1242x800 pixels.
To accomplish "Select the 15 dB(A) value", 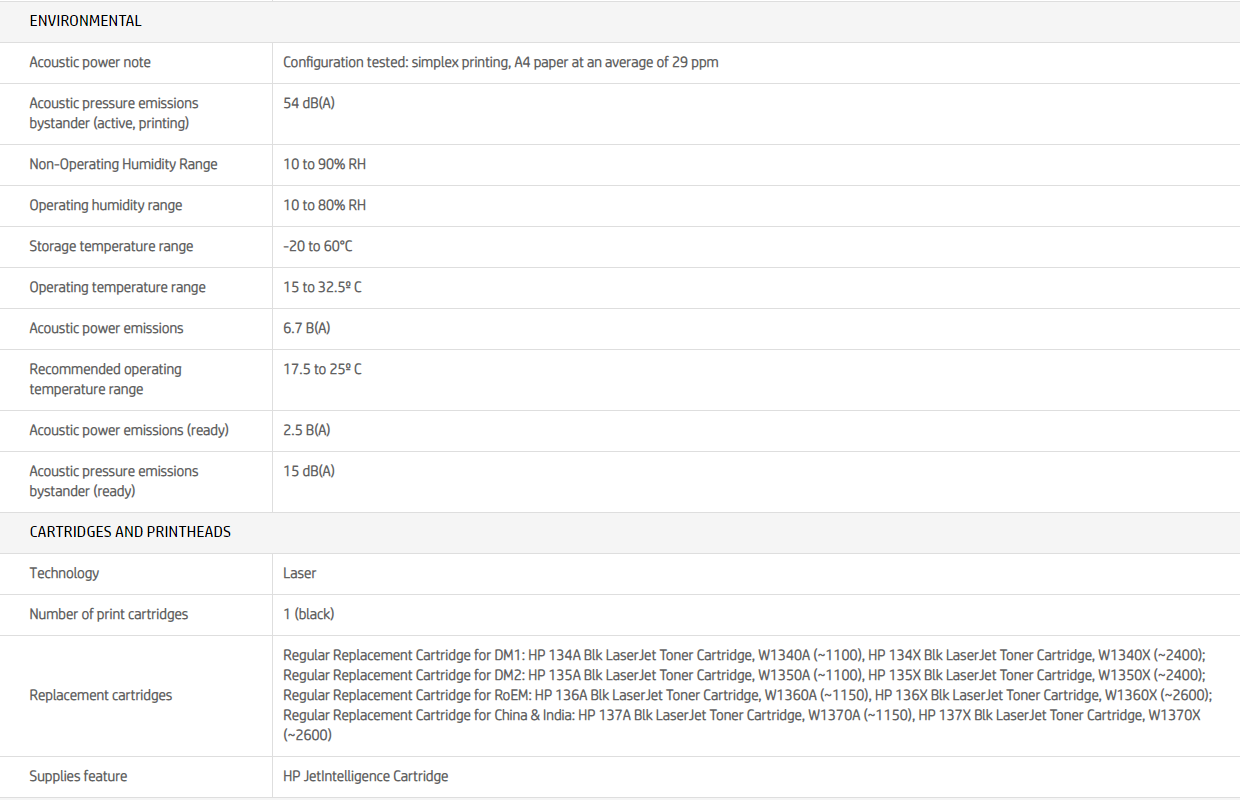I will point(309,471).
